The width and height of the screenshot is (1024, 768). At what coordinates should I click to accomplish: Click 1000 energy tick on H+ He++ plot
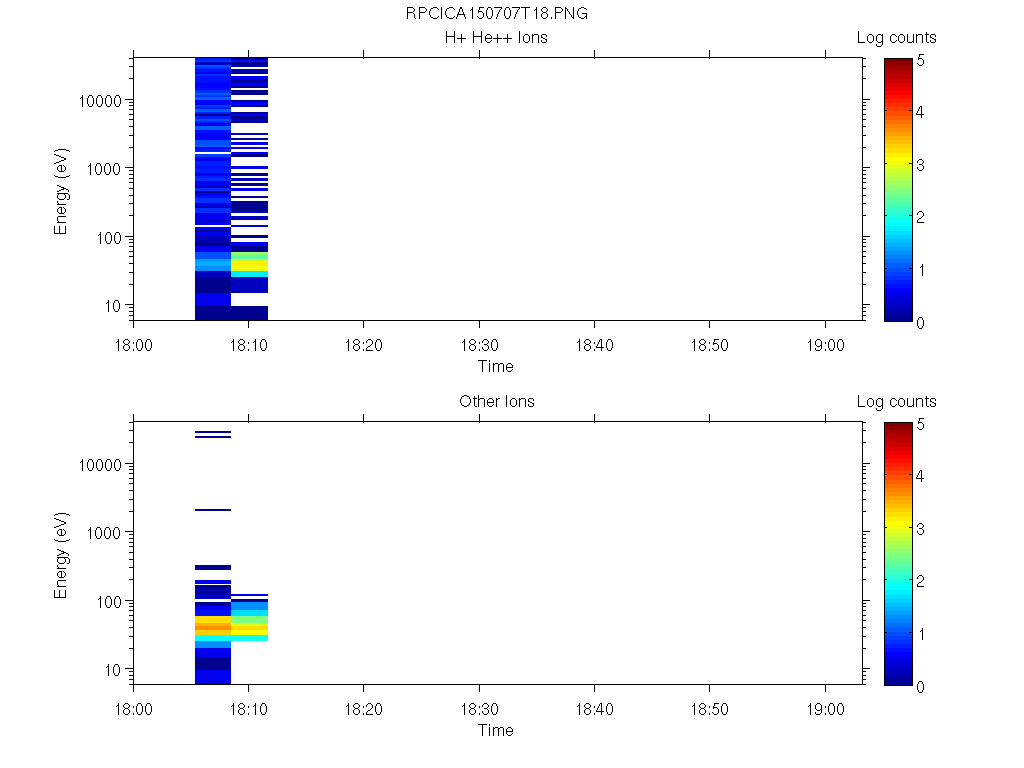point(104,169)
